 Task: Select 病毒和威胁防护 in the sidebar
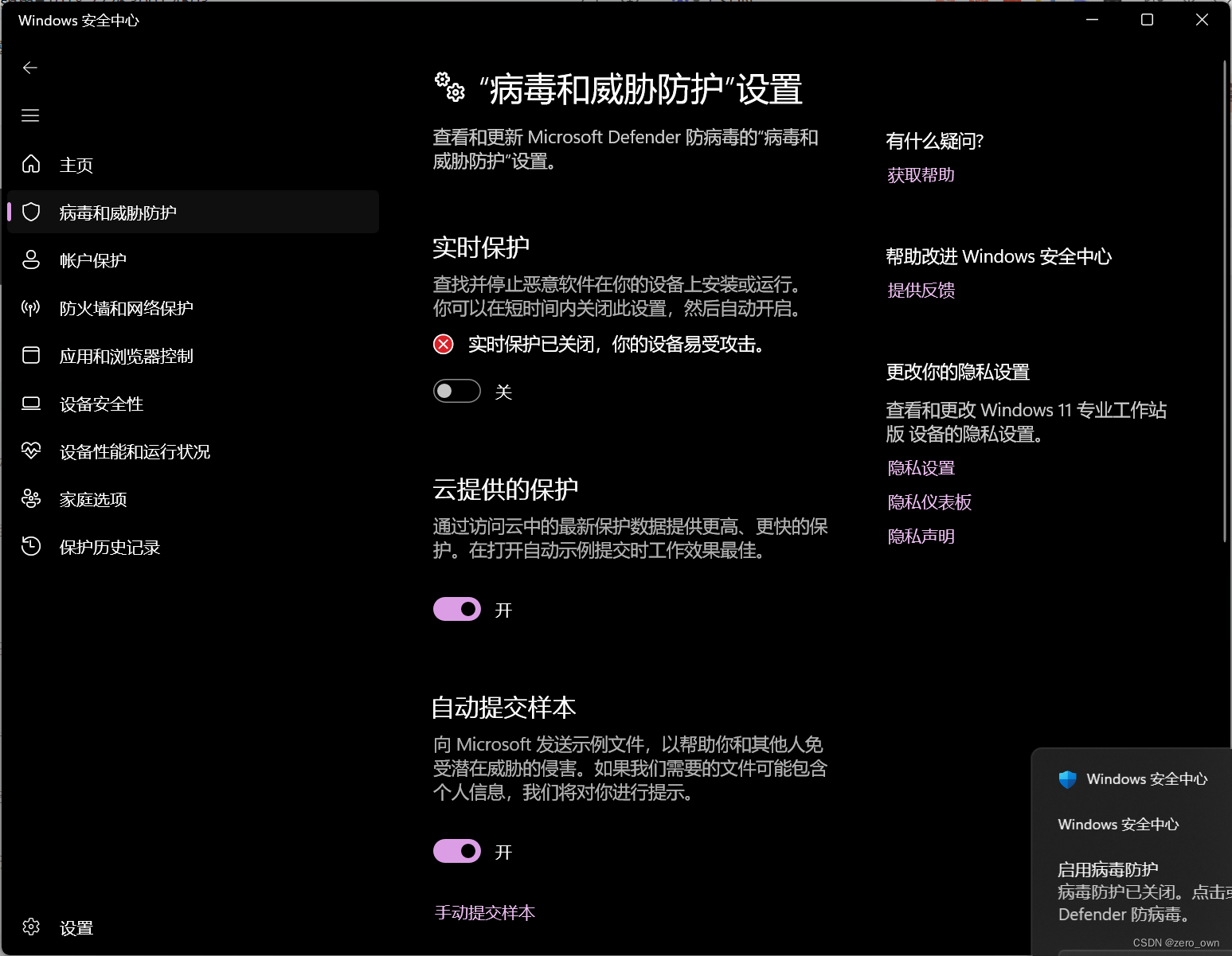coord(193,212)
